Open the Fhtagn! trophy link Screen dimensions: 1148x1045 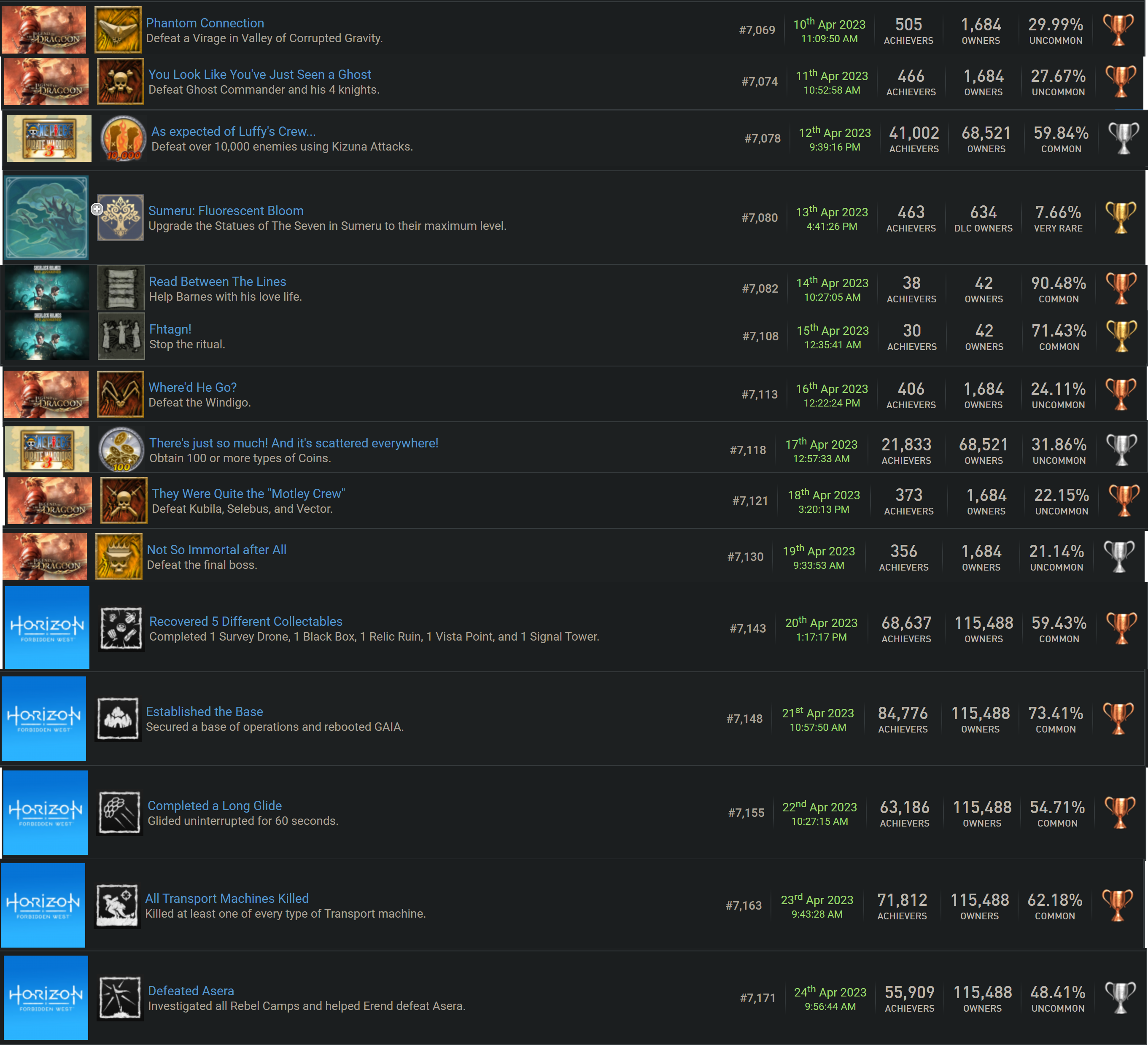point(170,329)
